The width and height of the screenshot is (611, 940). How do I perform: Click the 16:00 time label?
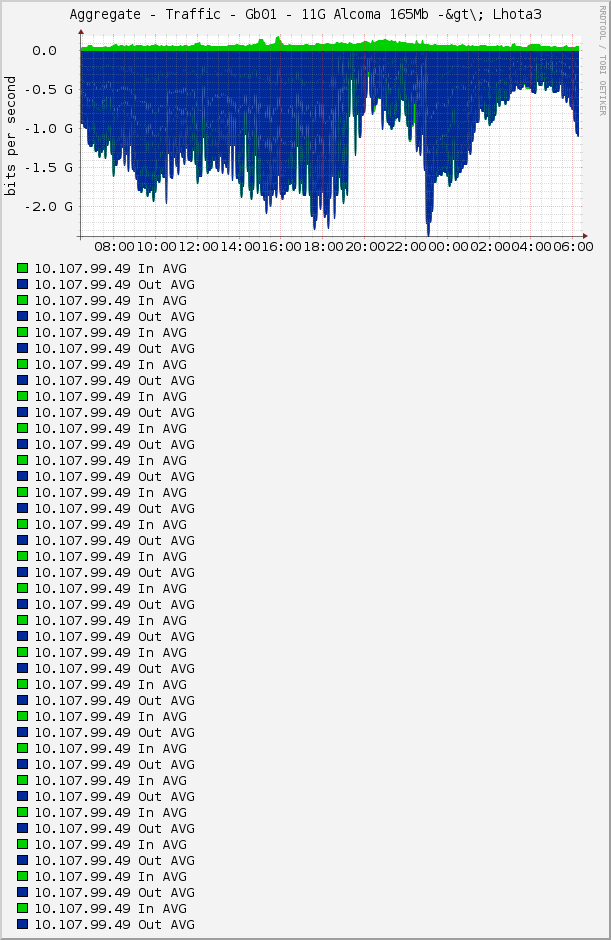(282, 247)
